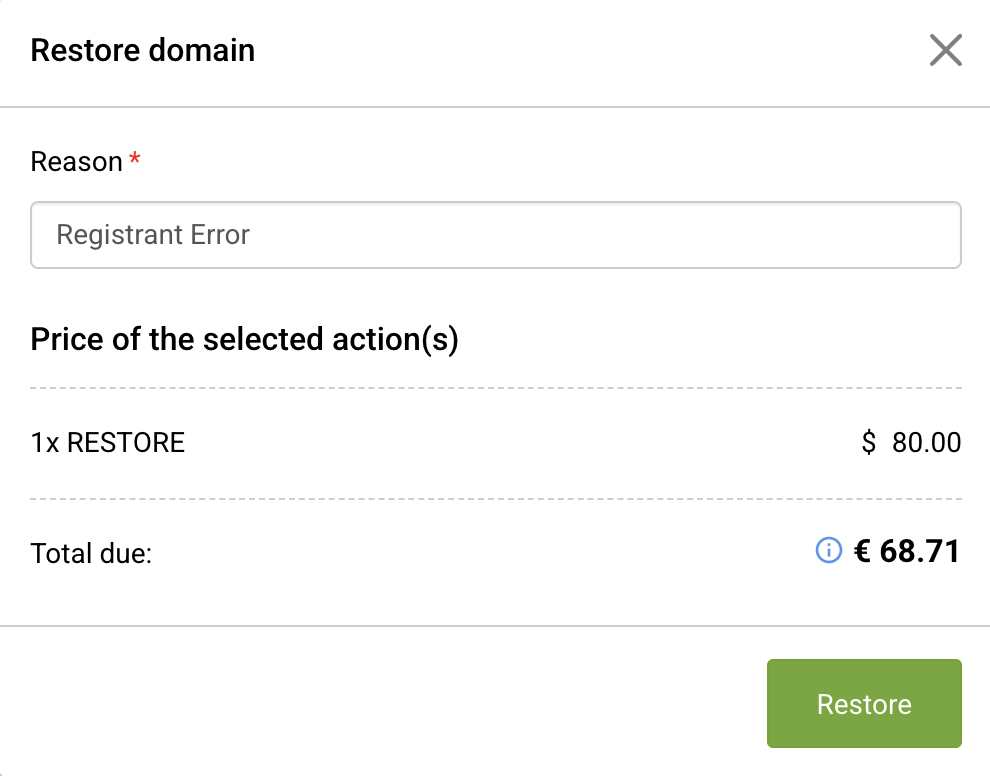Click the euro currency symbol

point(862,551)
